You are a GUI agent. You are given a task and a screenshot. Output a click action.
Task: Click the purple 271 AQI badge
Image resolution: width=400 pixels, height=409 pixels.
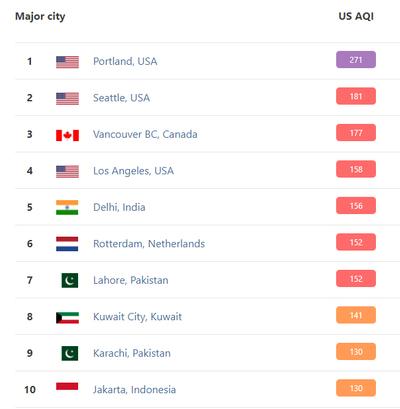click(356, 60)
